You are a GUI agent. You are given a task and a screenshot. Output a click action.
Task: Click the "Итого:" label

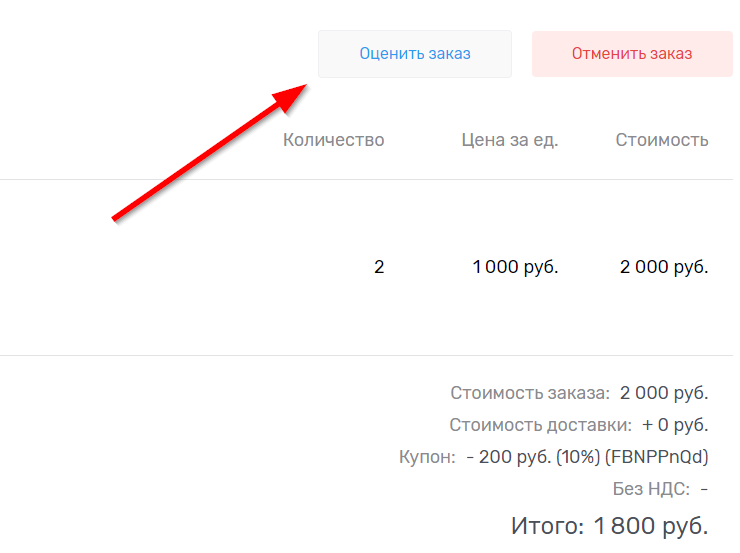coord(547,525)
